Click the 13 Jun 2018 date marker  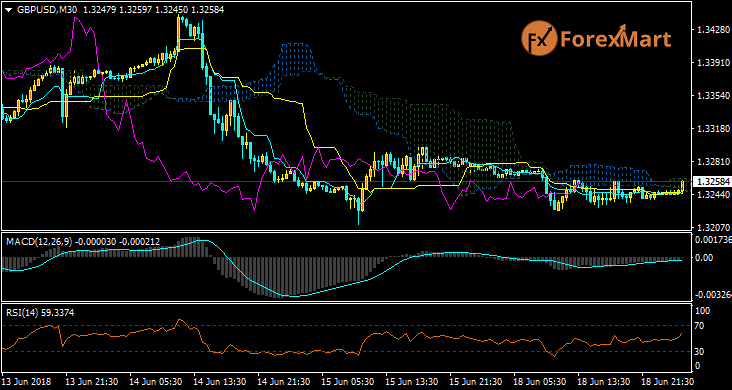click(x=27, y=380)
